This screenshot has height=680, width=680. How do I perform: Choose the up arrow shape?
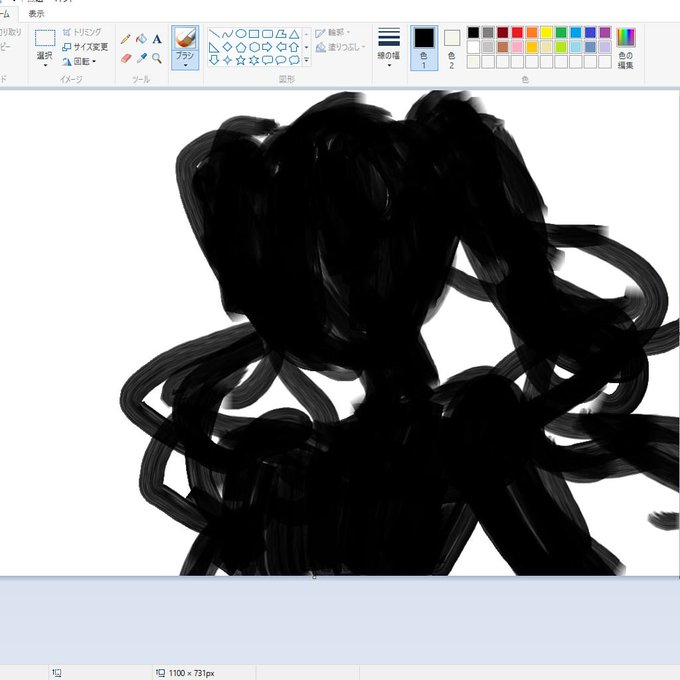[x=294, y=47]
